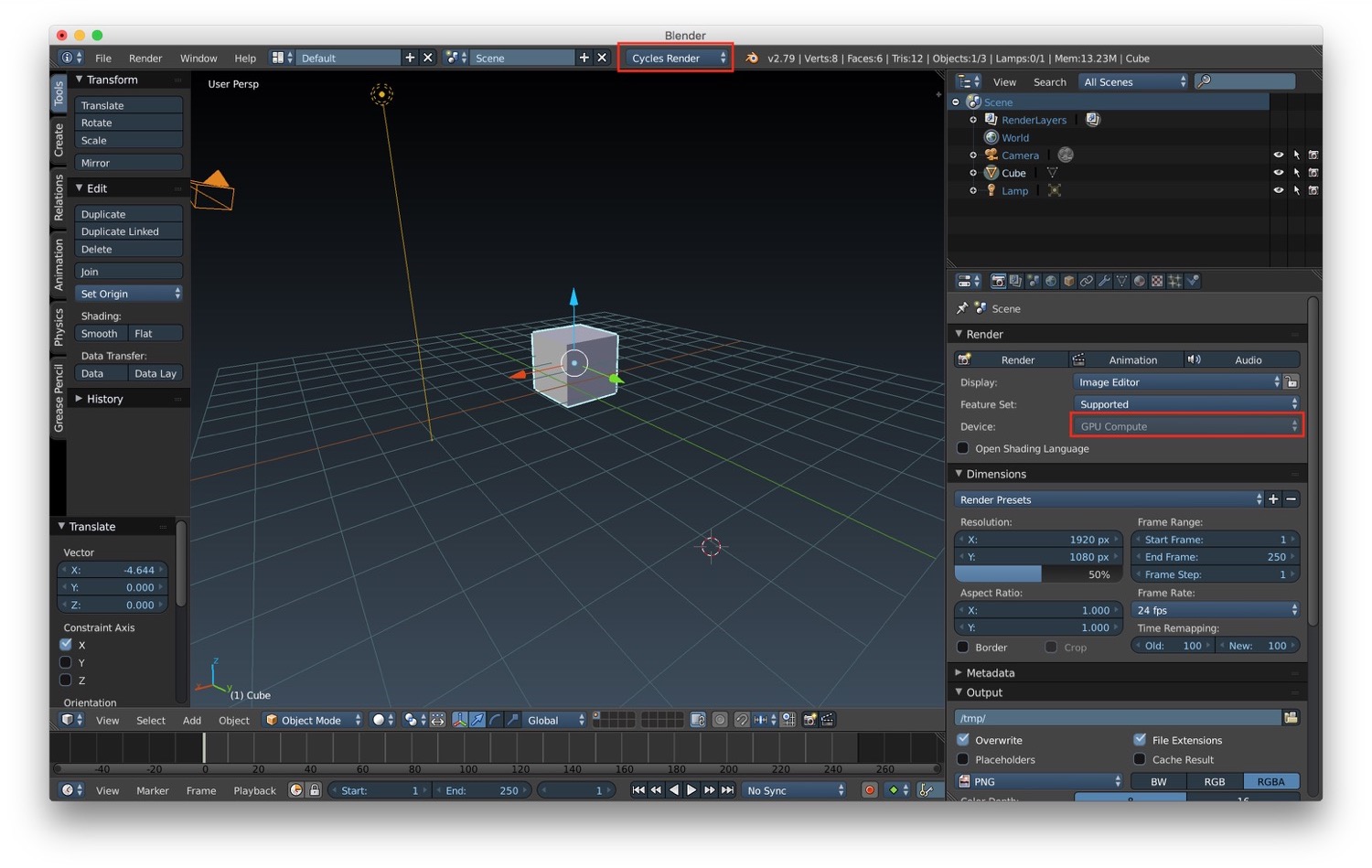Open the Set Origin dropdown
This screenshot has height=868, width=1372.
(128, 294)
